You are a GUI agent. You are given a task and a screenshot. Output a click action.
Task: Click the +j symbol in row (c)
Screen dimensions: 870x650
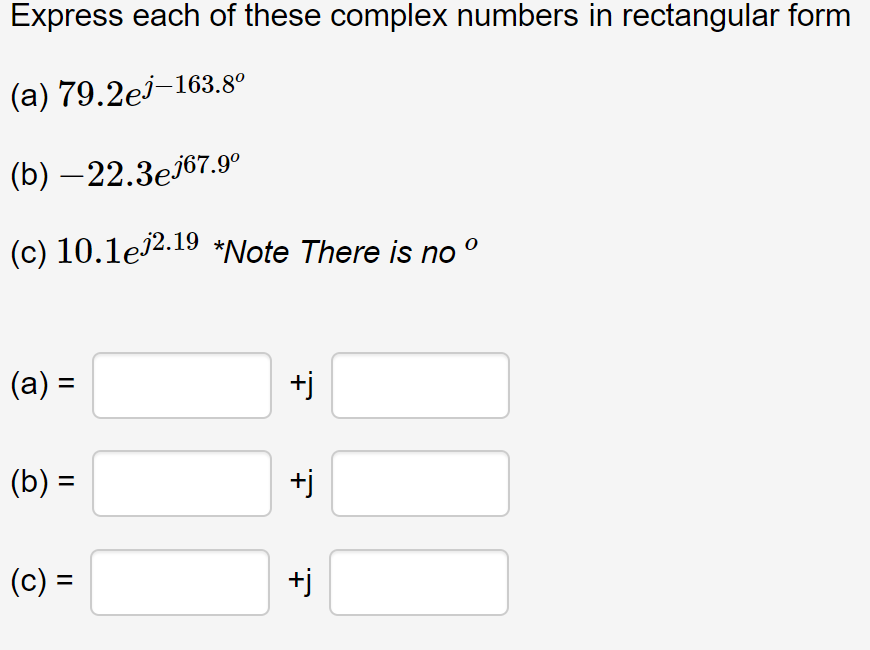pyautogui.click(x=302, y=582)
